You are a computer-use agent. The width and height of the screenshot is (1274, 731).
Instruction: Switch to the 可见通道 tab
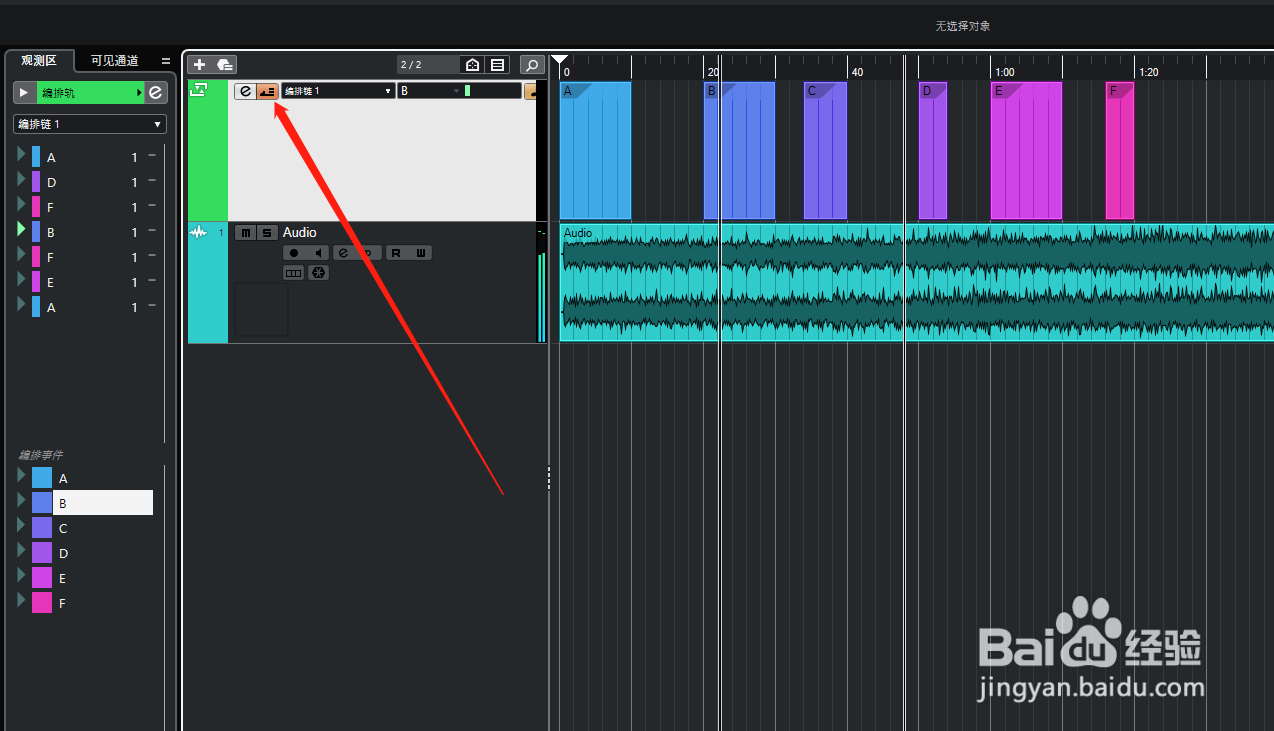[x=115, y=60]
